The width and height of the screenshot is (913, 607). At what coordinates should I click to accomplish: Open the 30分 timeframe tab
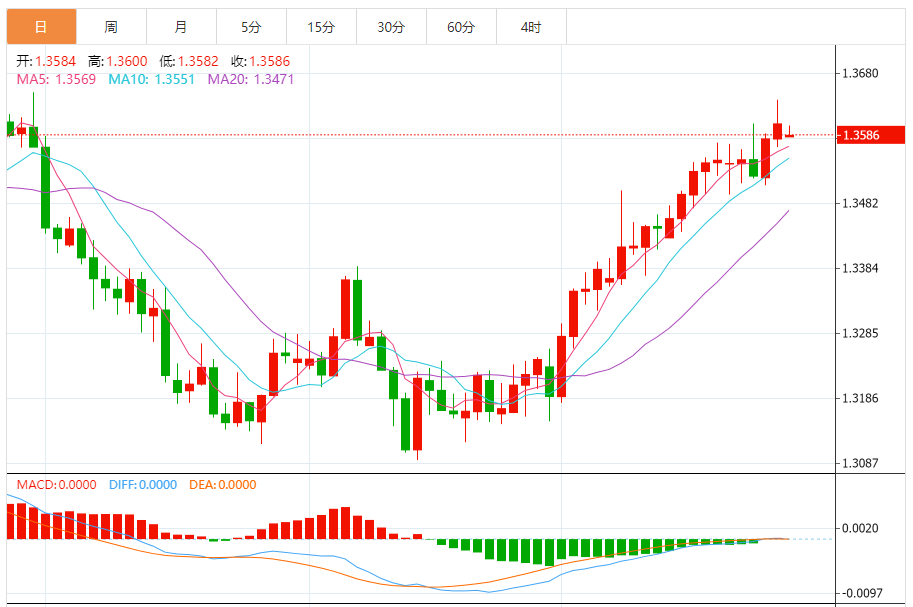coord(391,27)
